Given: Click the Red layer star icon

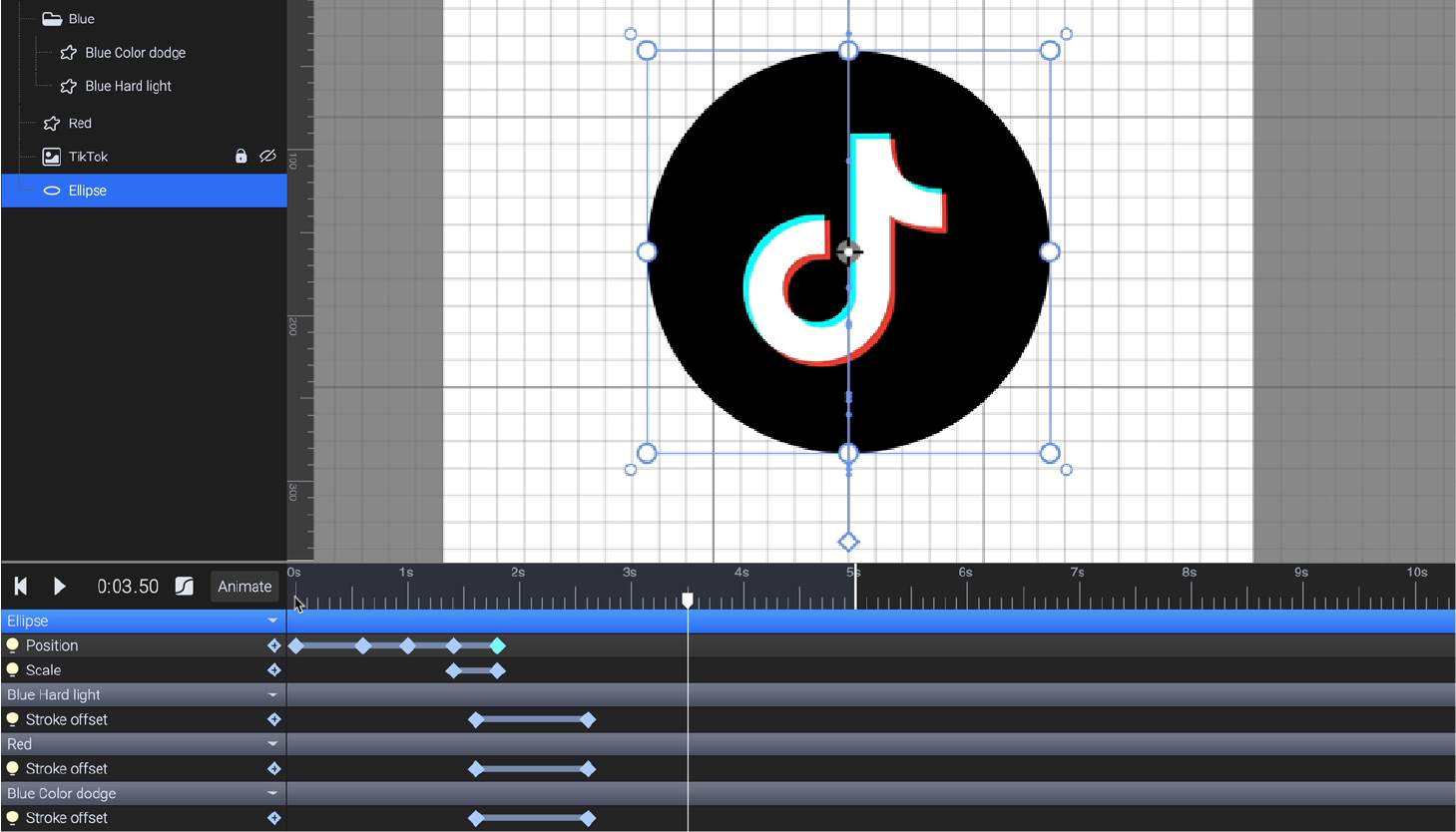Looking at the screenshot, I should click(x=52, y=124).
